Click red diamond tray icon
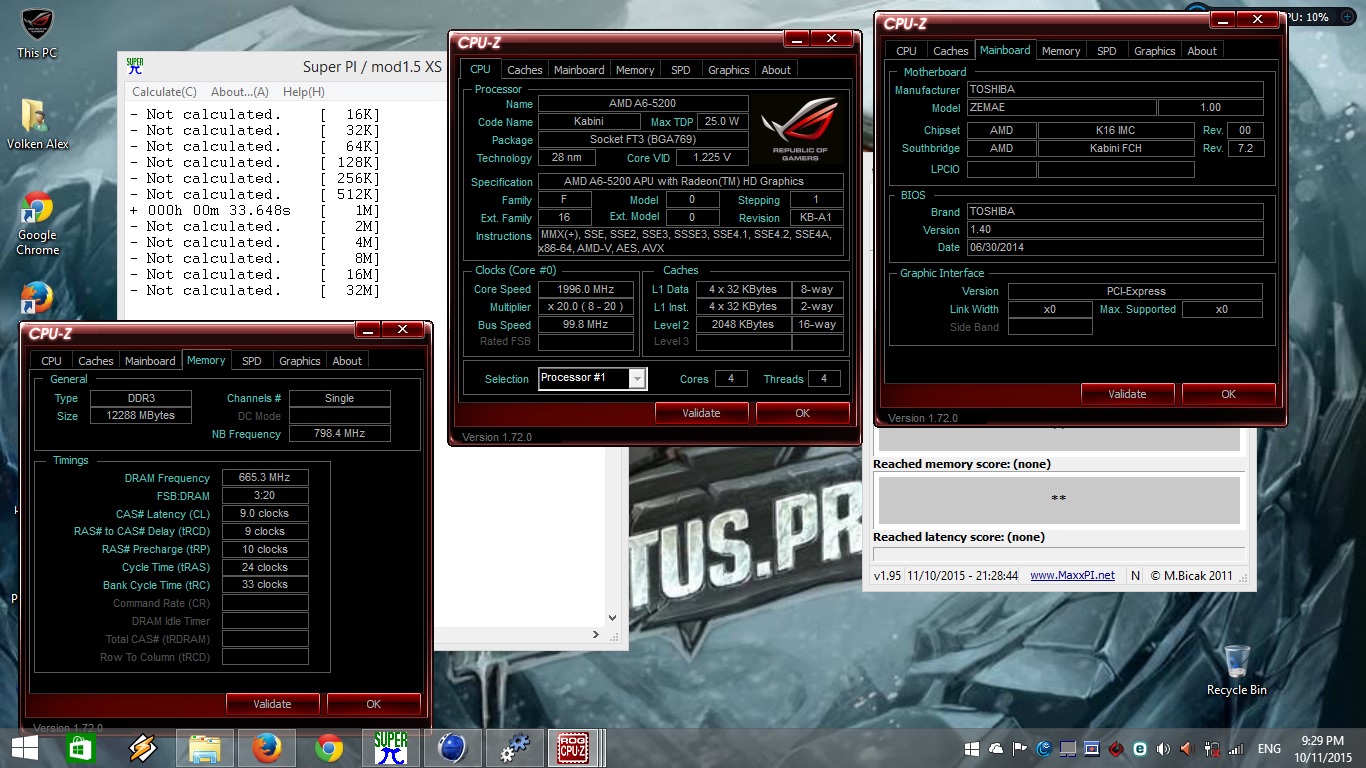Image resolution: width=1366 pixels, height=768 pixels. pos(1115,749)
